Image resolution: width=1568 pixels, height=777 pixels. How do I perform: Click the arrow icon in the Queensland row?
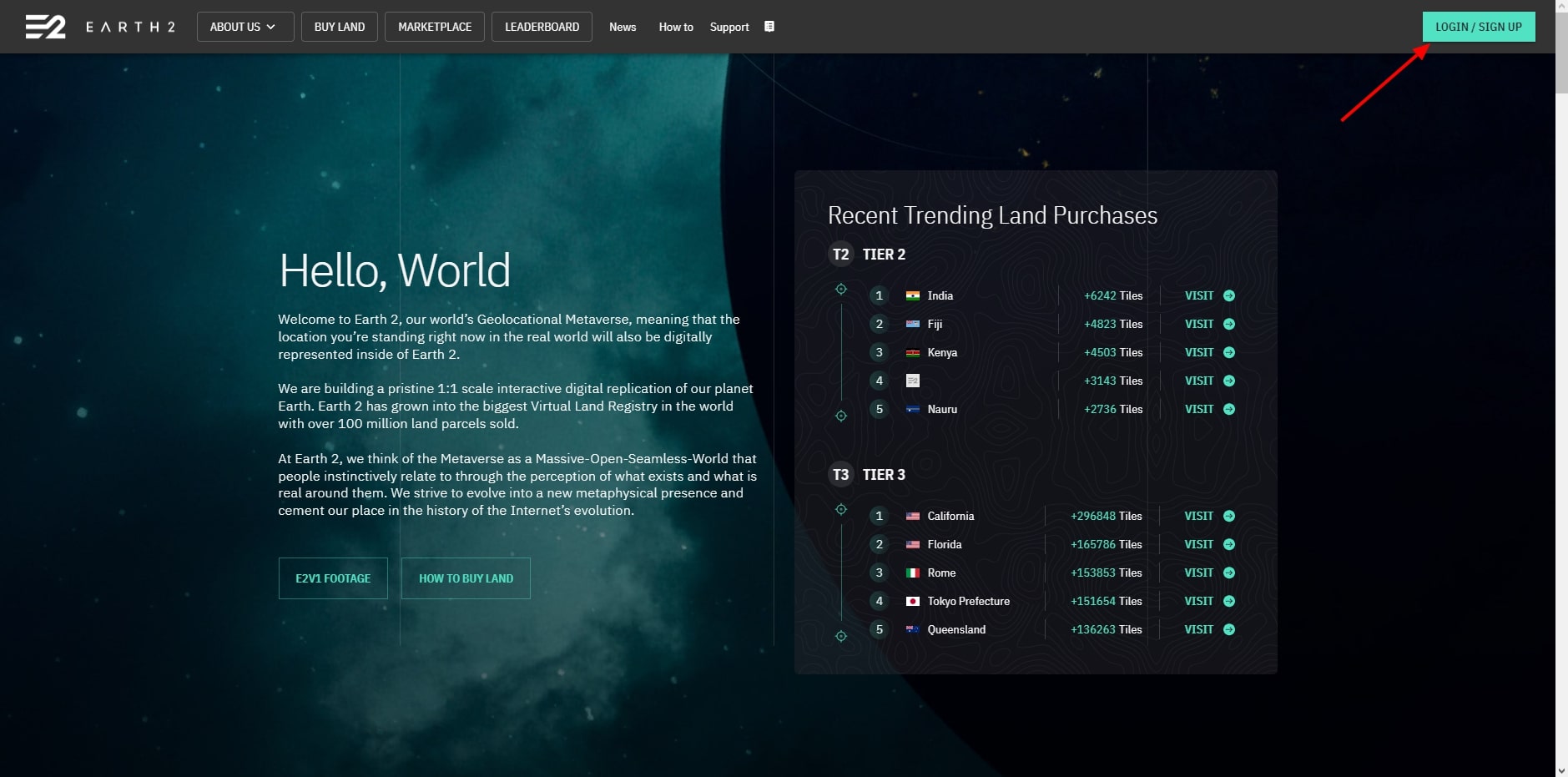[1228, 629]
